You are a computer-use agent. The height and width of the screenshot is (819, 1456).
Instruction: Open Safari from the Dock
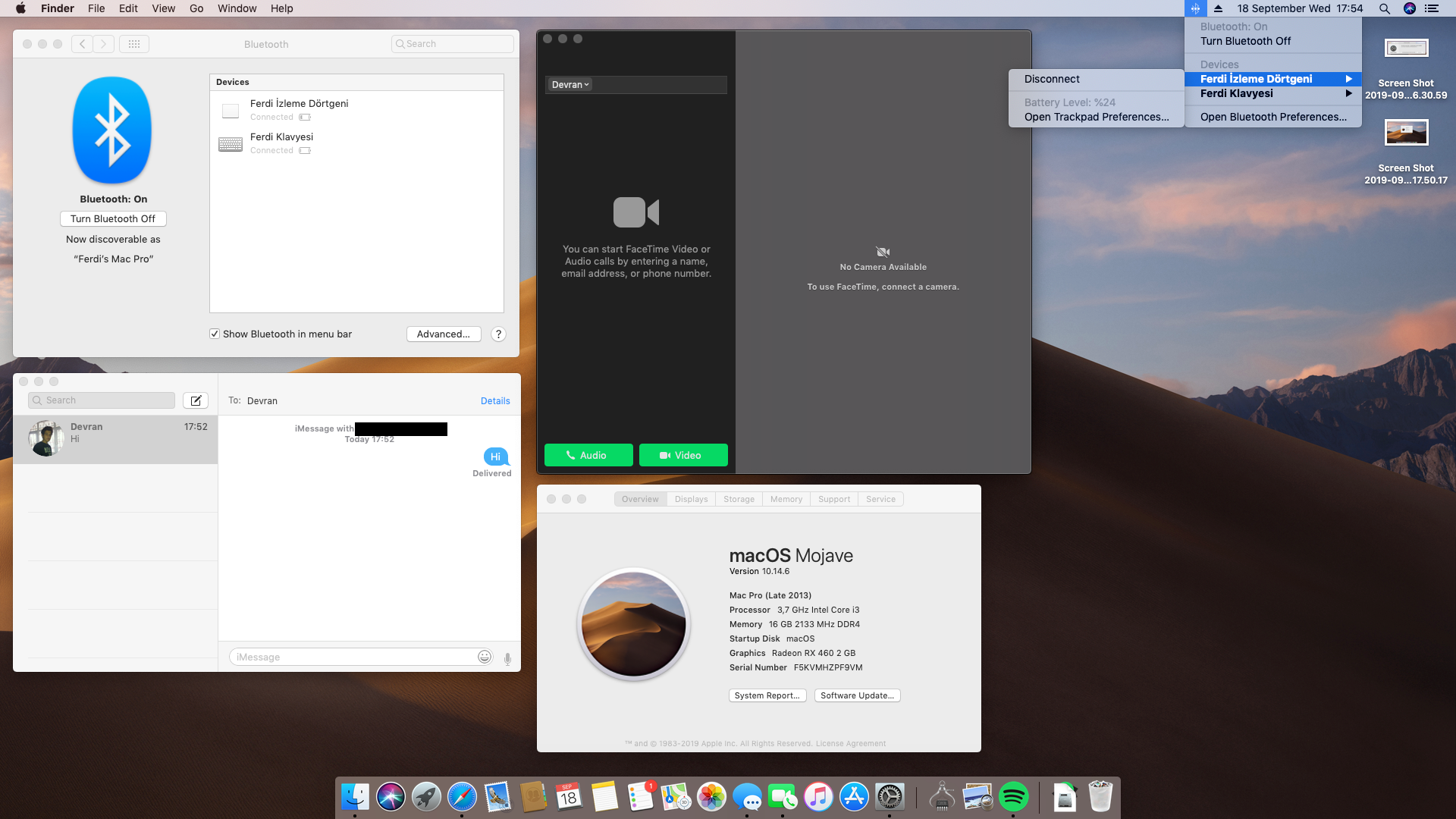462,797
